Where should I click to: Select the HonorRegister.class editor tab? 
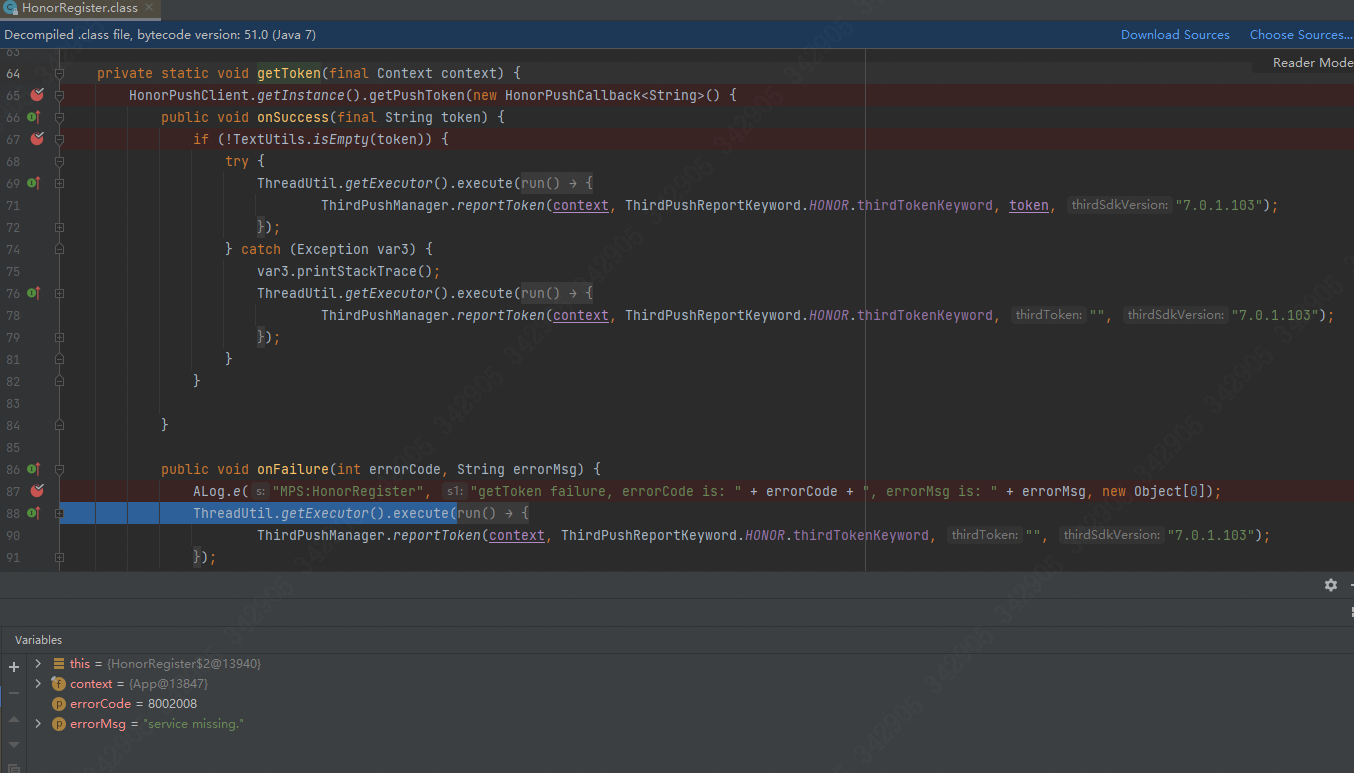point(80,9)
